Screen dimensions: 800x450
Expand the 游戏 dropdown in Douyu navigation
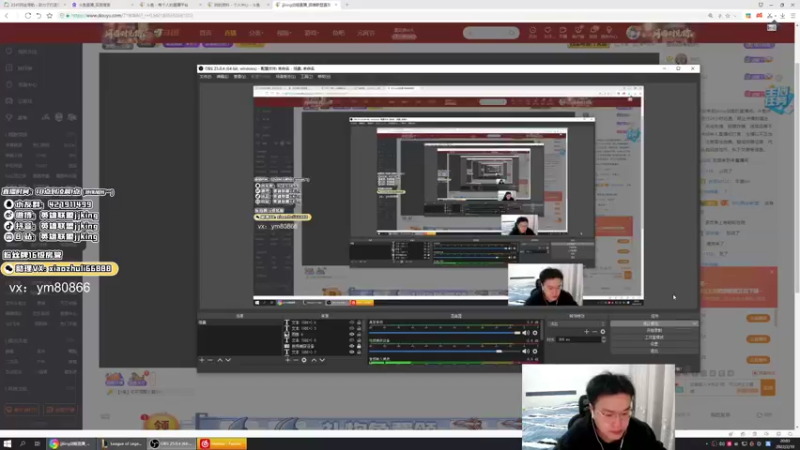click(311, 33)
